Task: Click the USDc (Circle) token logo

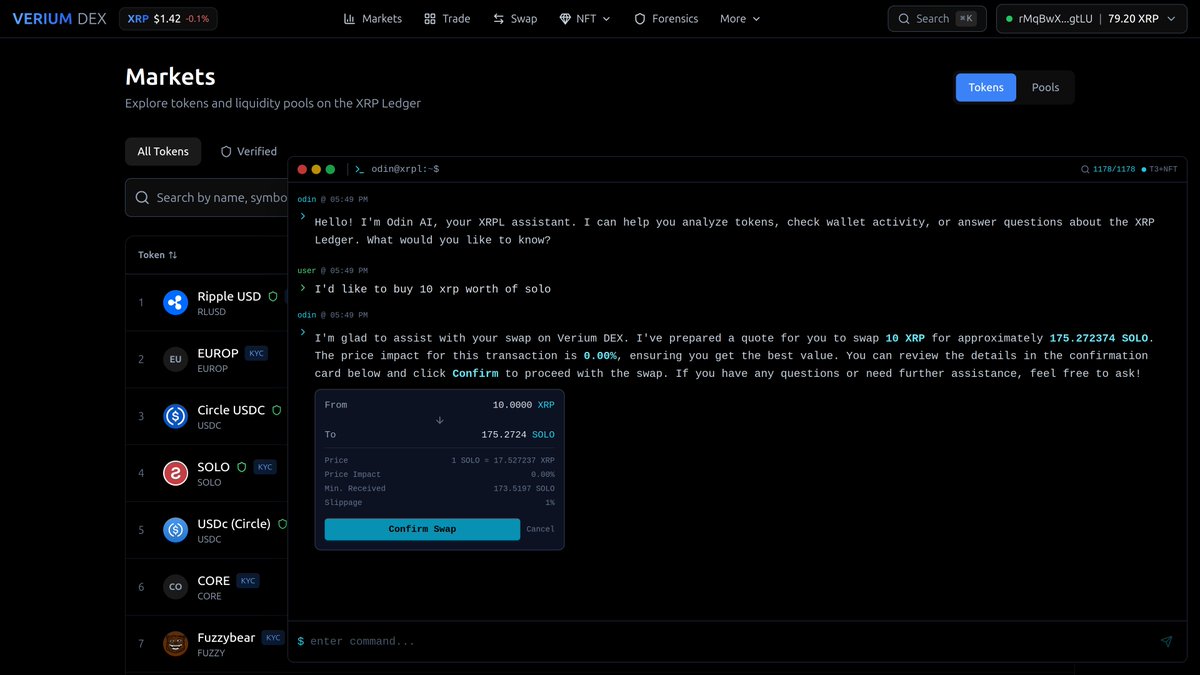Action: pos(176,530)
